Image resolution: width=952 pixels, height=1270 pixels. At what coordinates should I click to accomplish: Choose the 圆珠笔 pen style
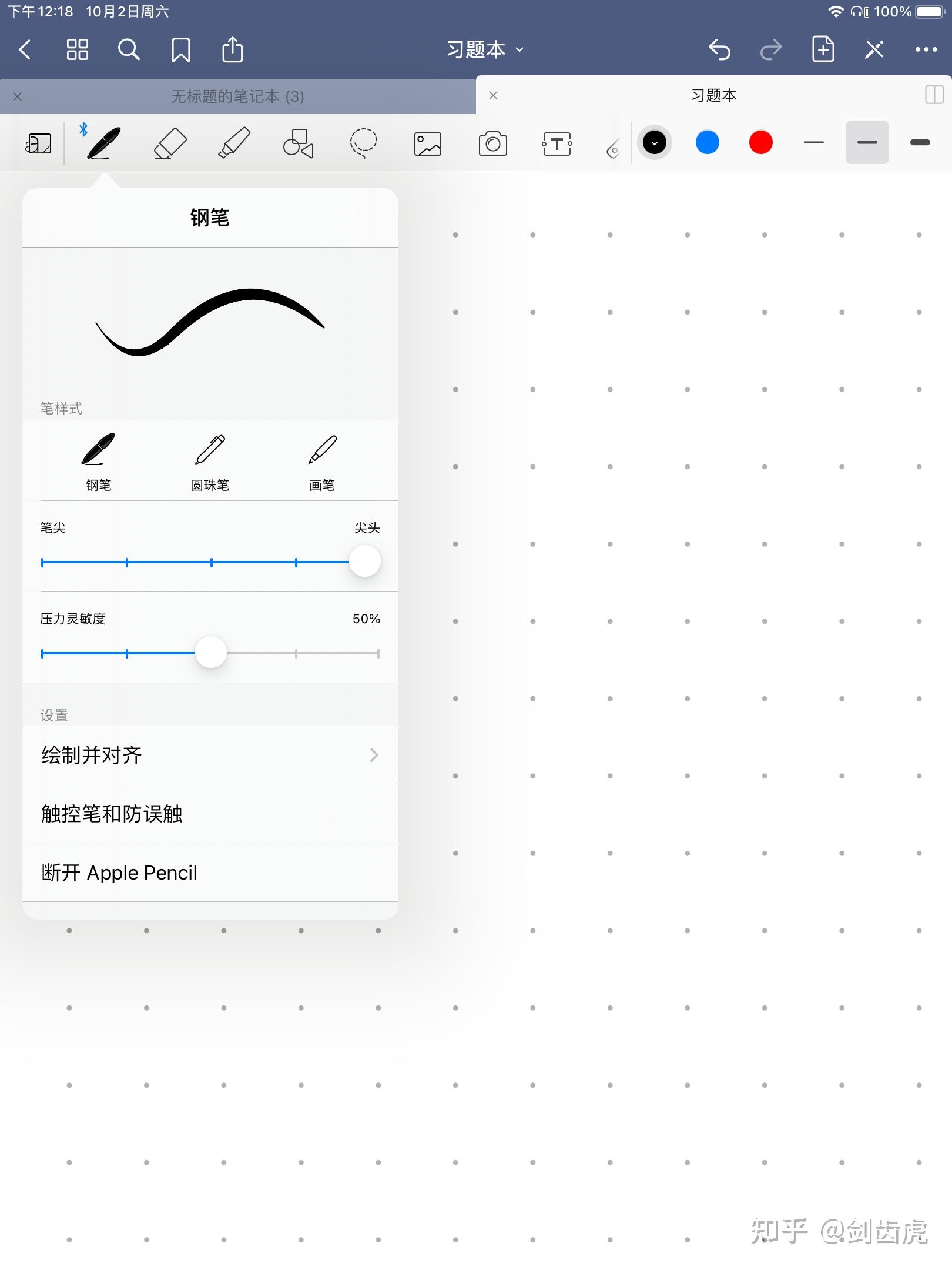pyautogui.click(x=210, y=462)
